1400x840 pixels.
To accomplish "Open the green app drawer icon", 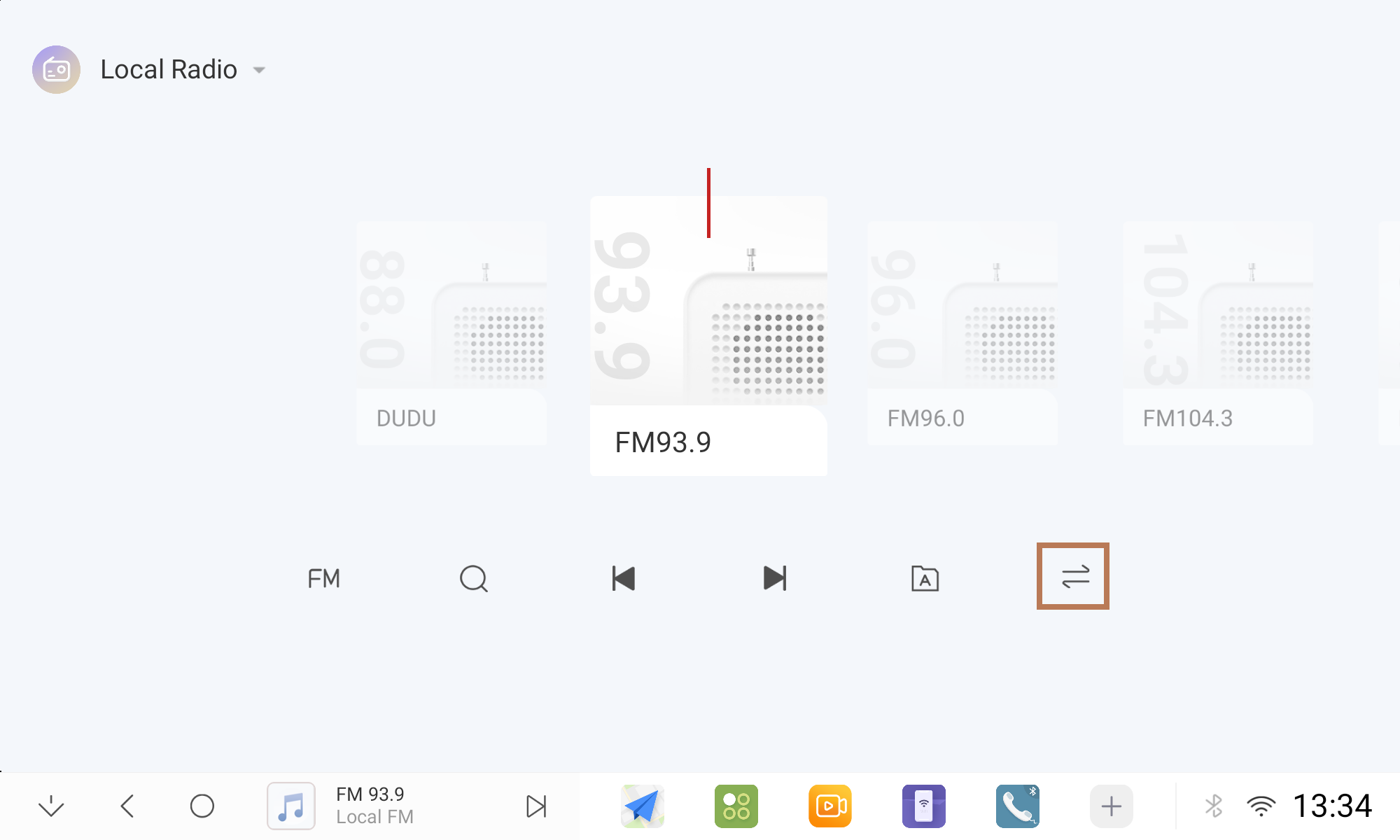I will [736, 806].
